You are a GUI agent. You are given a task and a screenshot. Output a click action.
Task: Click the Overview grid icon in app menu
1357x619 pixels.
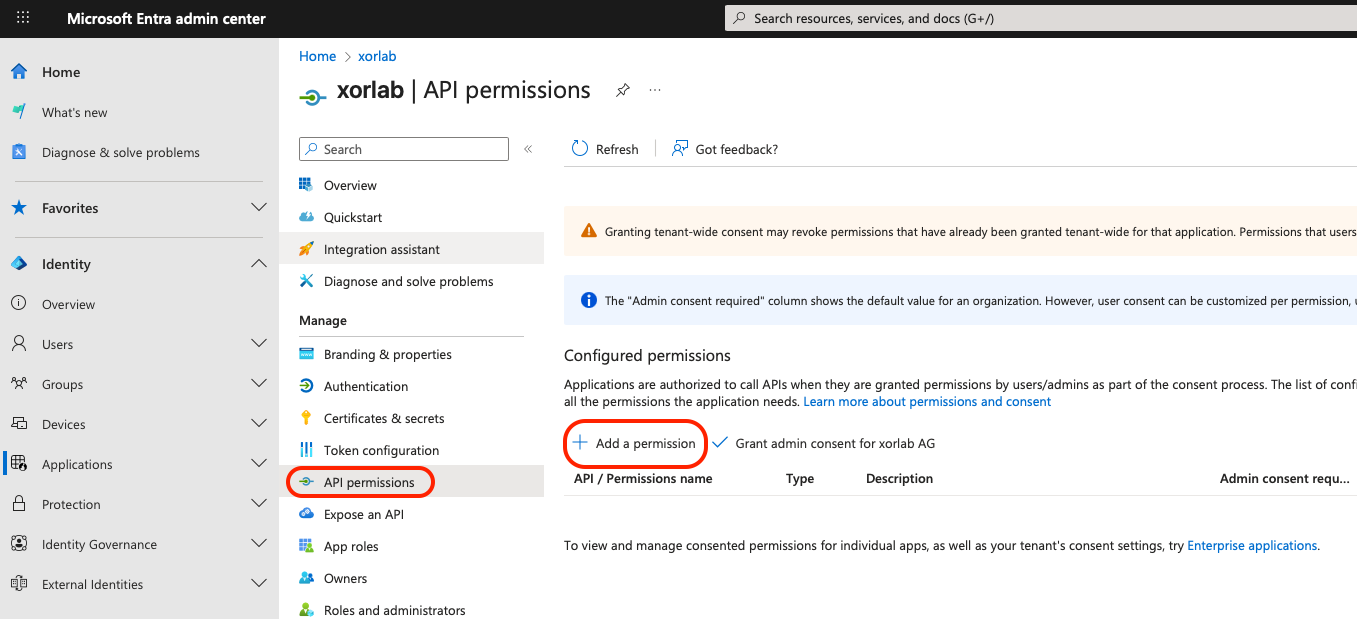[x=307, y=185]
